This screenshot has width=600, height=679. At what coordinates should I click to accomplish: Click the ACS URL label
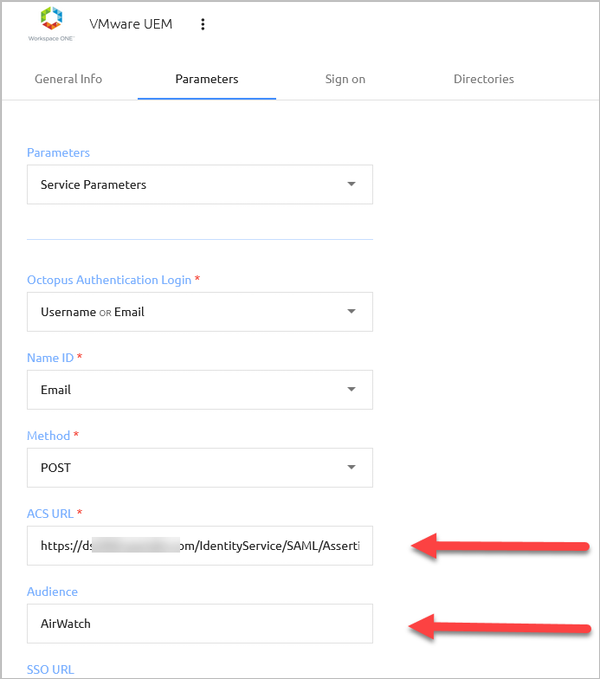tap(50, 514)
